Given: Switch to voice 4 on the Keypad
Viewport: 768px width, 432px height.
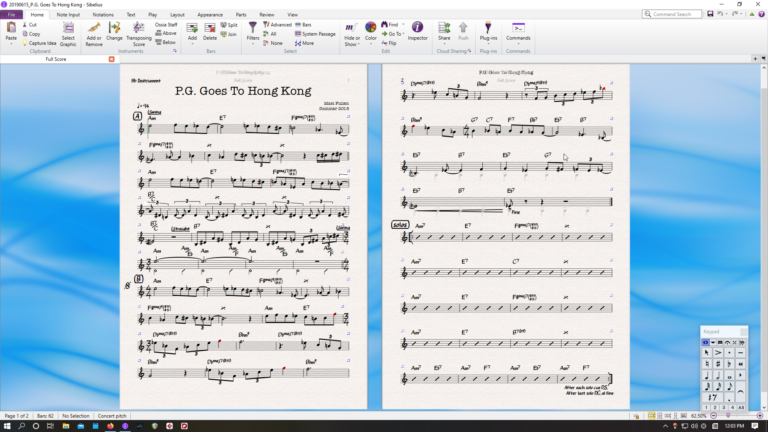Looking at the screenshot, I should click(732, 408).
